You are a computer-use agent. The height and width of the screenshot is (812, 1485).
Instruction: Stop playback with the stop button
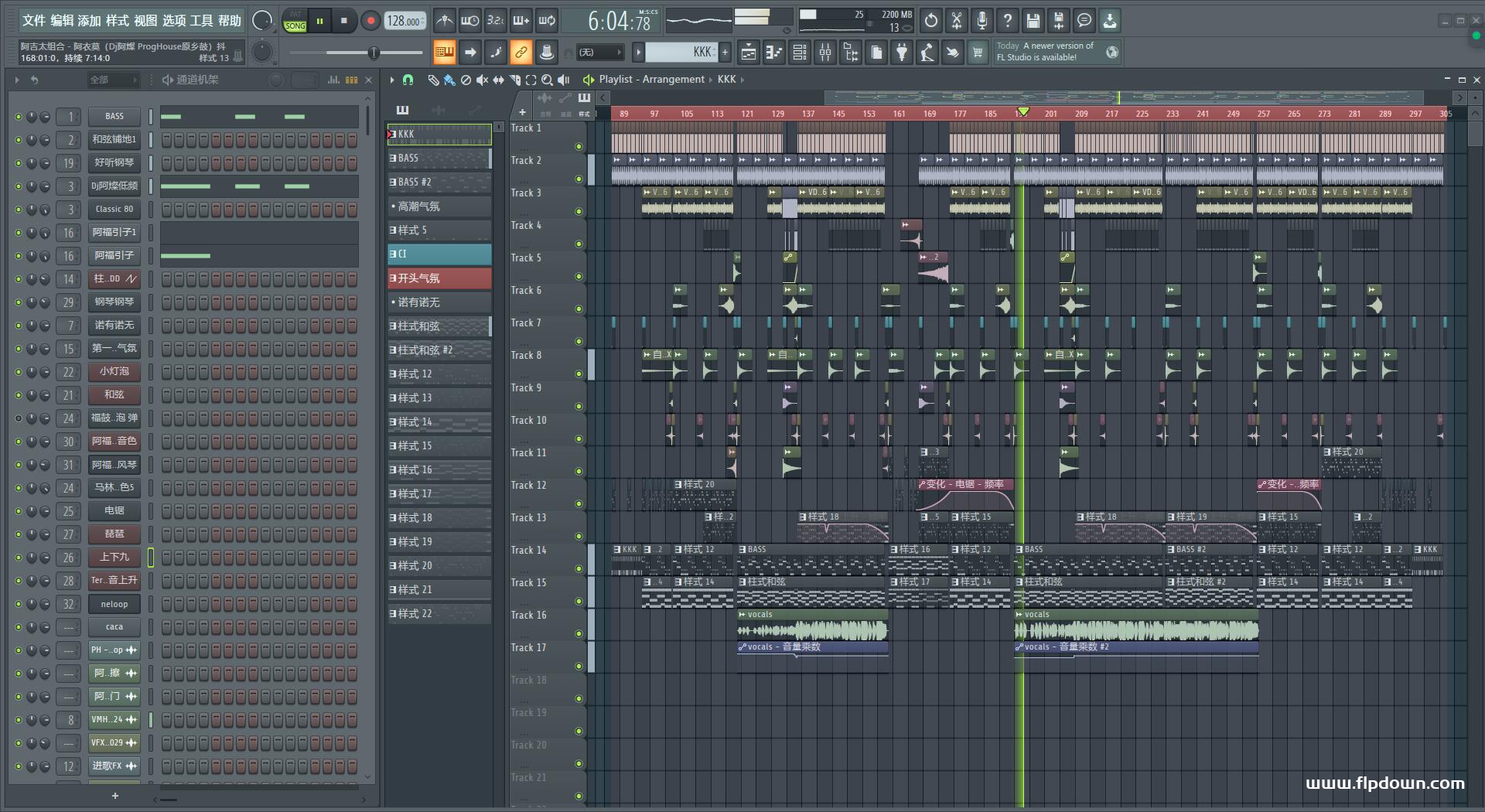point(344,21)
